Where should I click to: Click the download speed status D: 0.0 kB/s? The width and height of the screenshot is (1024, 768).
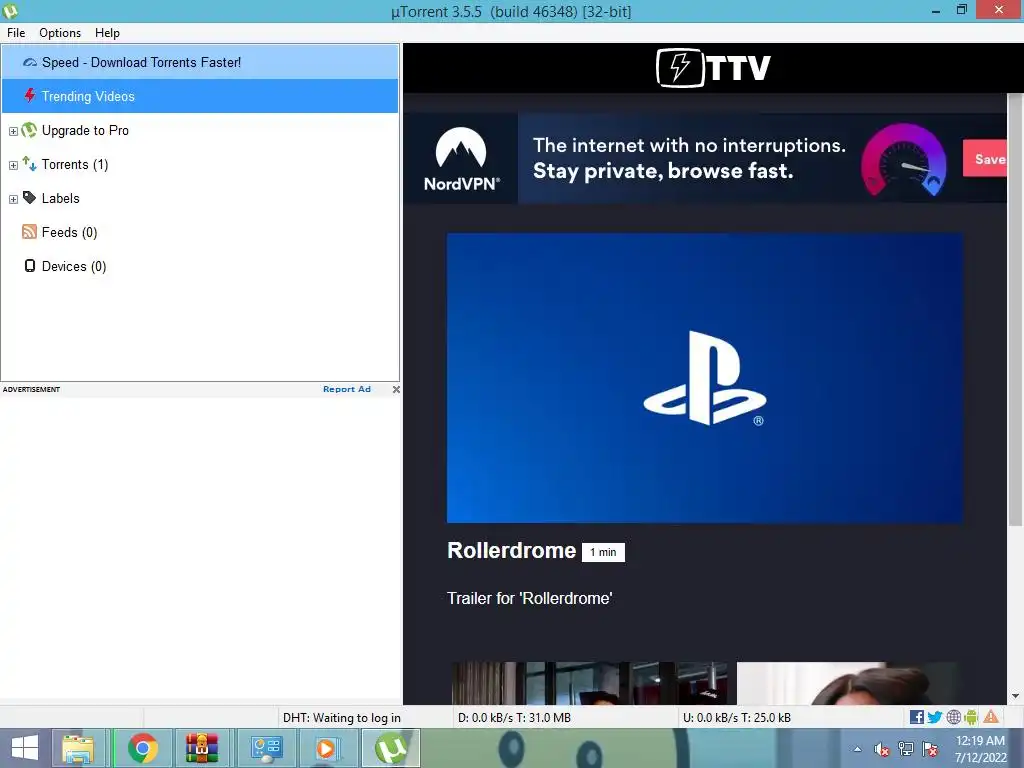[515, 718]
